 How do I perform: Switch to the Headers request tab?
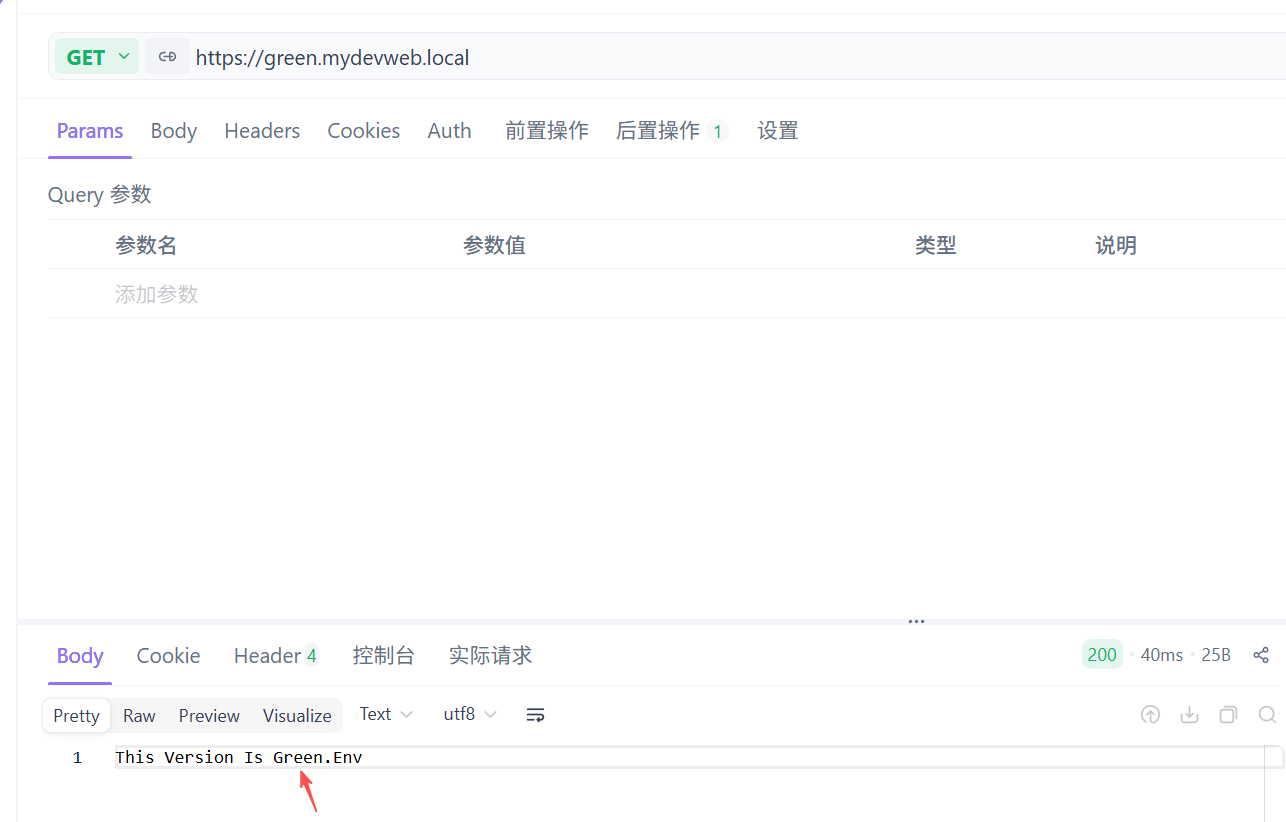(x=262, y=131)
